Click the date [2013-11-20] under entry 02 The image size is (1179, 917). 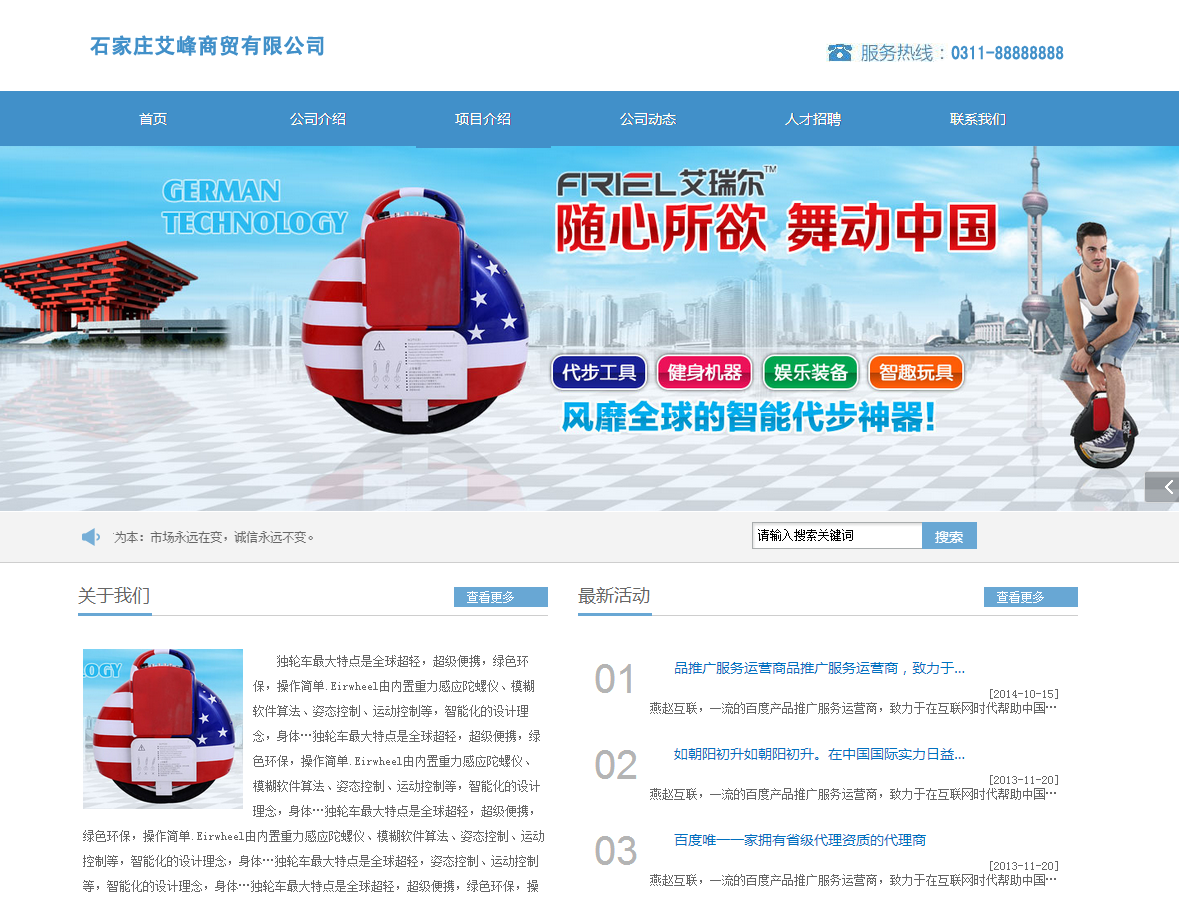1023,779
